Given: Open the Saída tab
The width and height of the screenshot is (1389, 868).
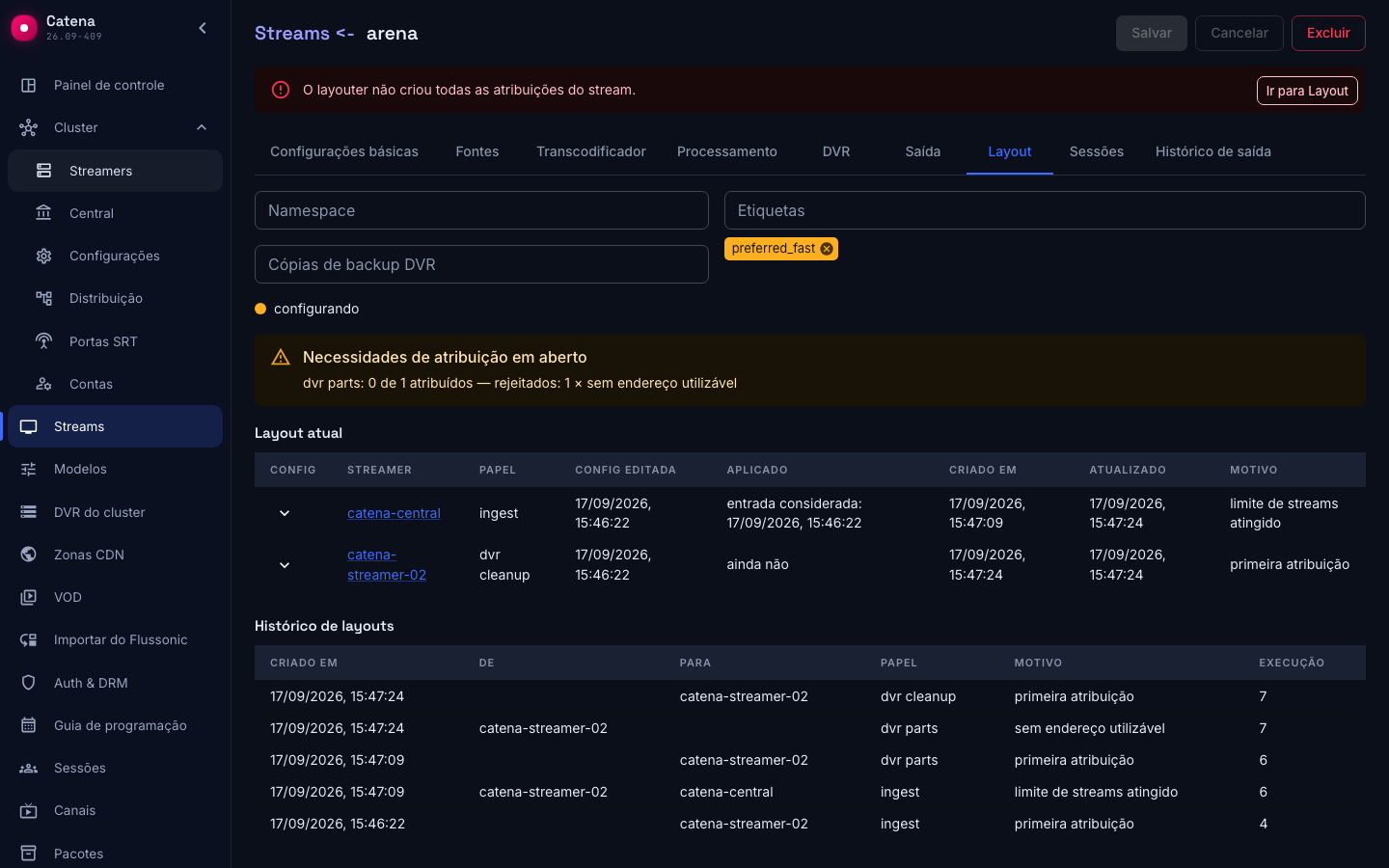Looking at the screenshot, I should coord(923,151).
